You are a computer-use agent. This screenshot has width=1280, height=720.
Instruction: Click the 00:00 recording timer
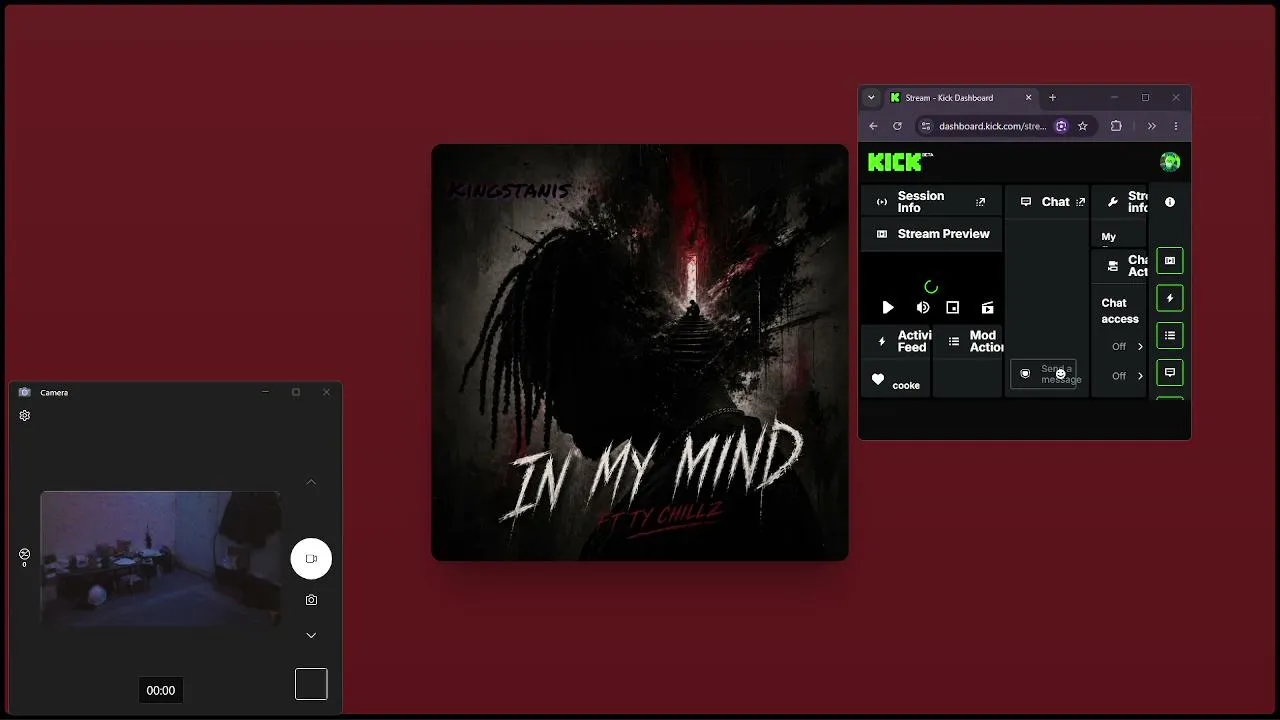[160, 690]
